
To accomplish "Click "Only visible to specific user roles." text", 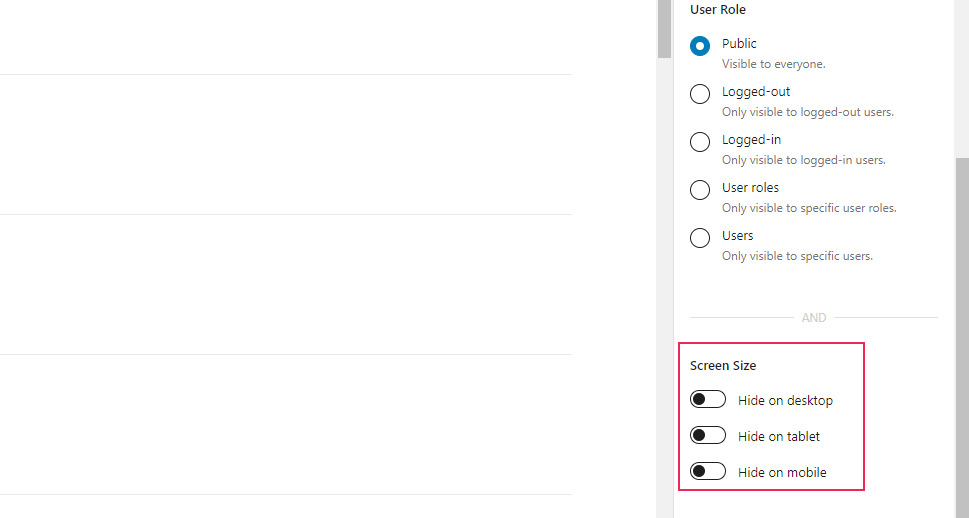I will pos(808,208).
